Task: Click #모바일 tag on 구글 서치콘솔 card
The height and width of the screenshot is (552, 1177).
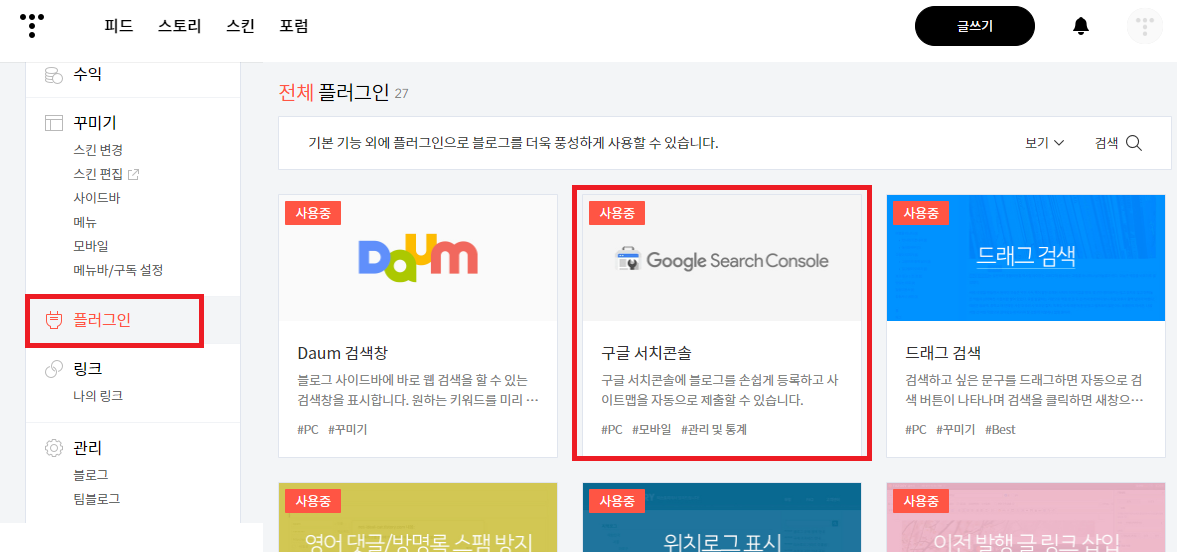Action: pos(651,430)
